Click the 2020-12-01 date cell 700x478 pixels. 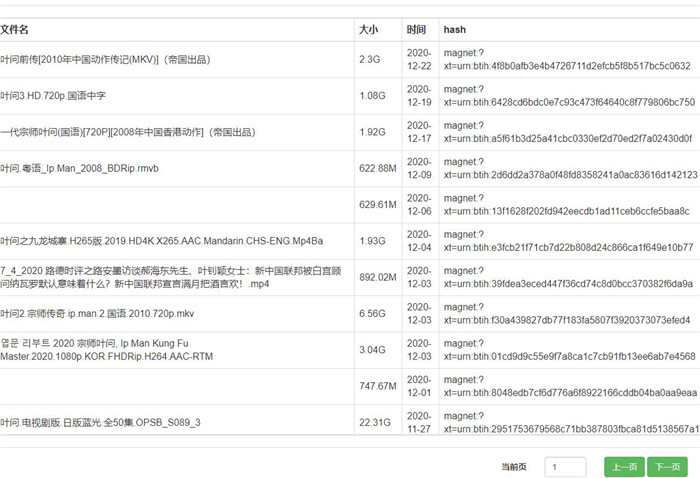click(419, 386)
